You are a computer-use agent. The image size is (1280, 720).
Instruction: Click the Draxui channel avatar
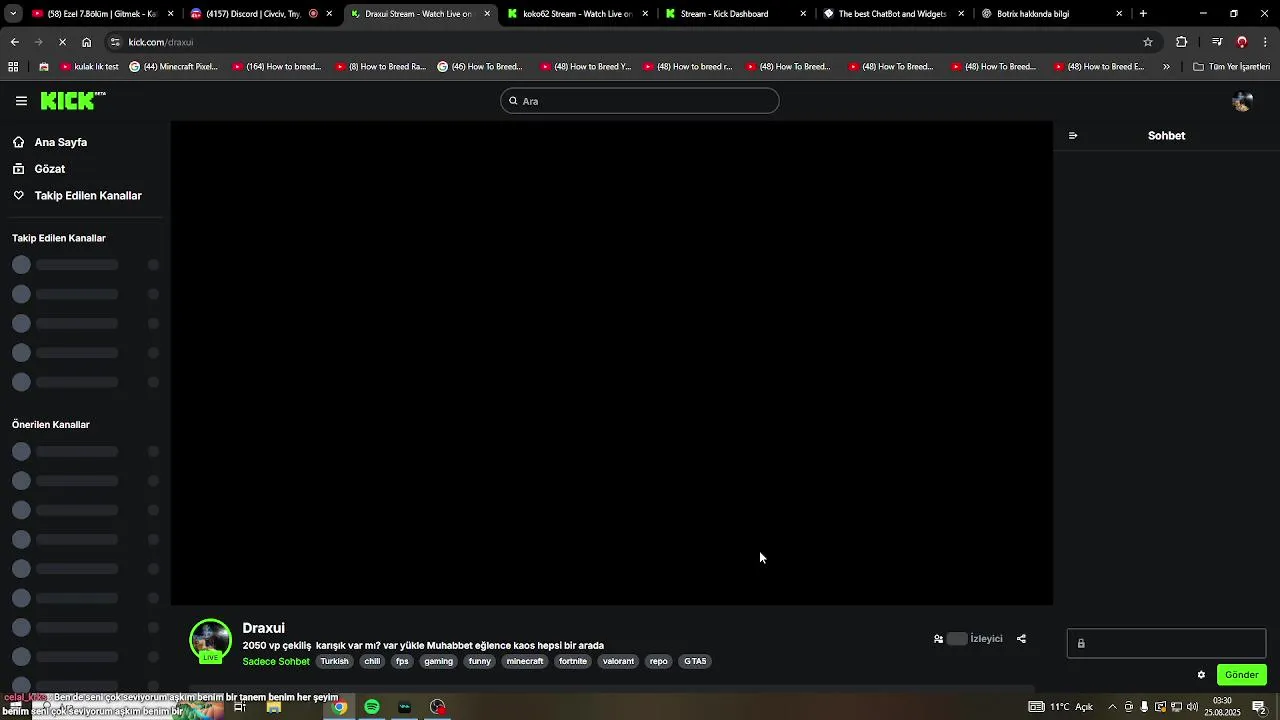coord(210,641)
